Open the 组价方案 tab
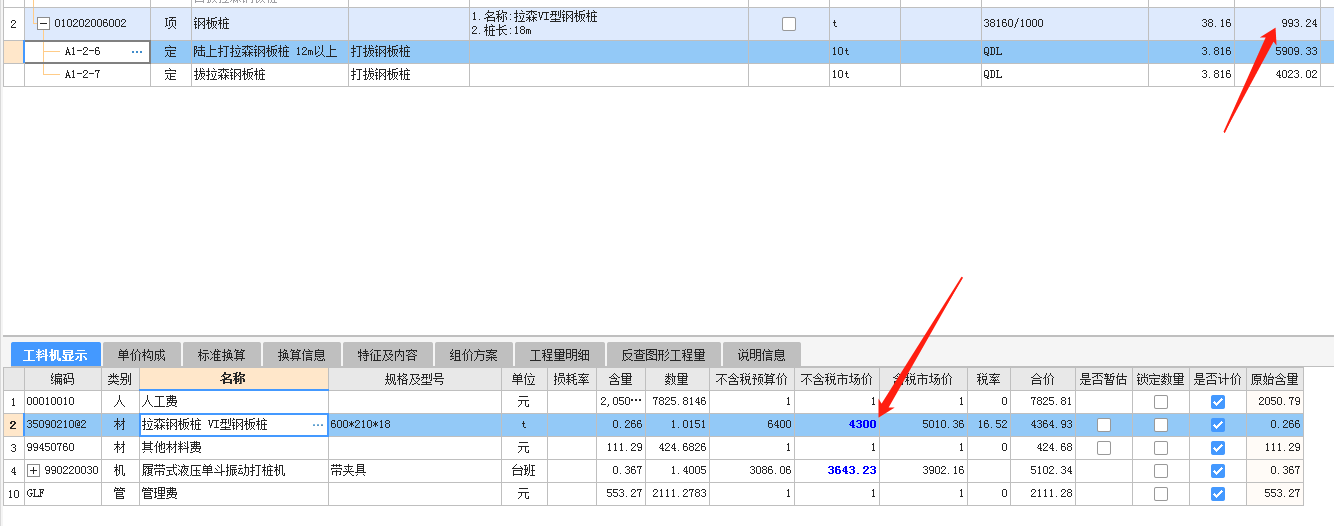The height and width of the screenshot is (526, 1334). click(x=473, y=355)
